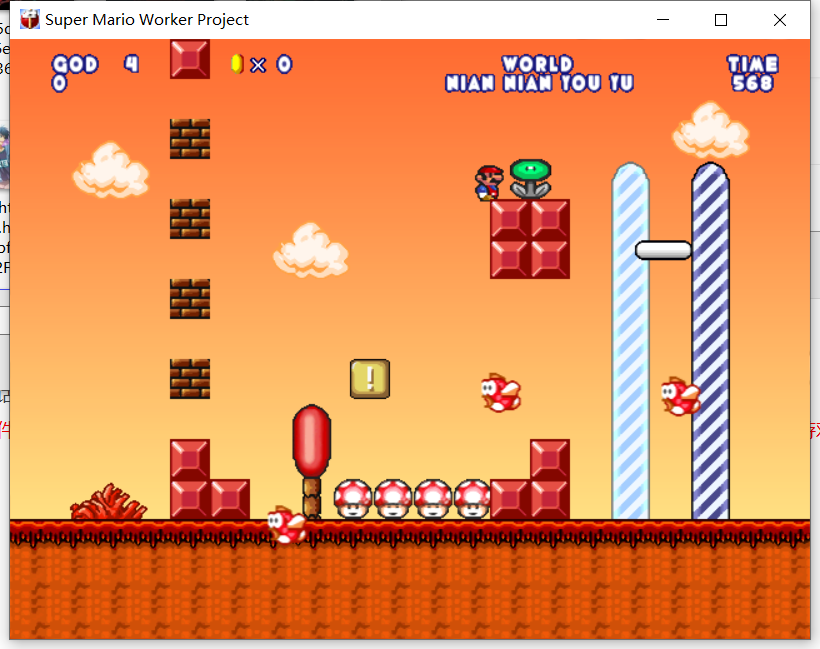Click the yellow exclamation mark block
Screen dimensions: 820x649
(x=370, y=379)
